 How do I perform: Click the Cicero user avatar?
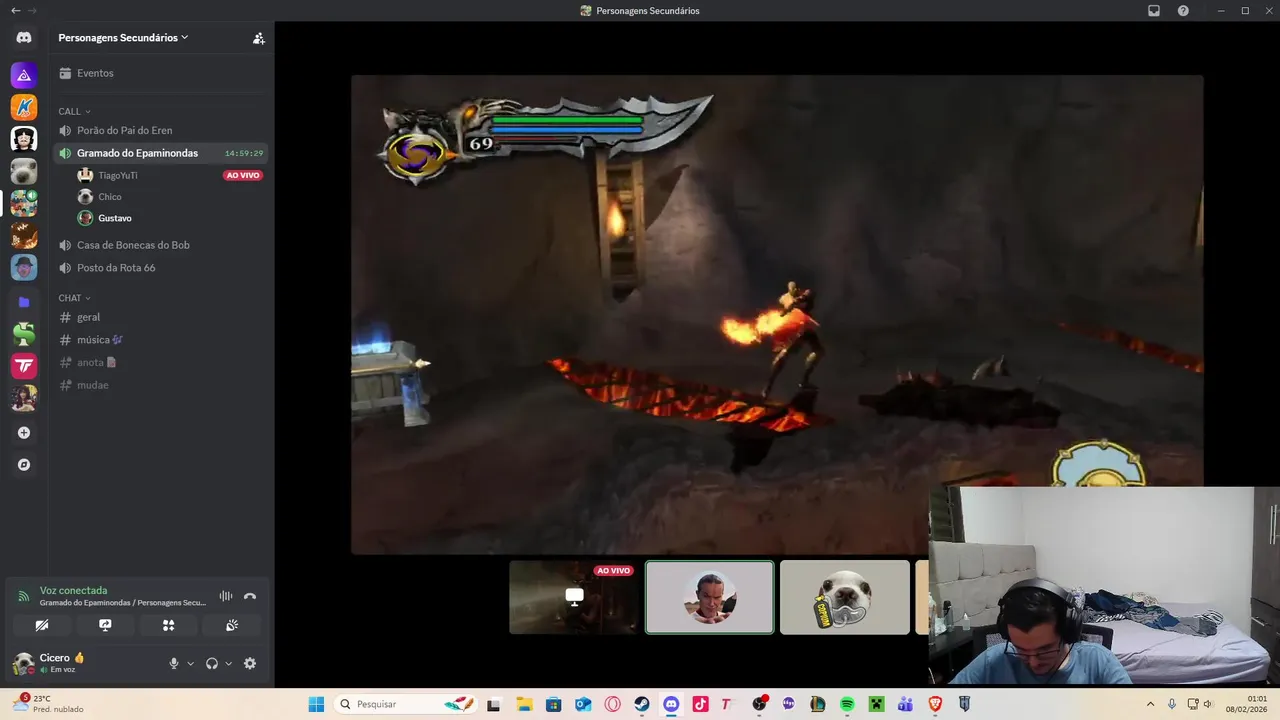[x=23, y=663]
